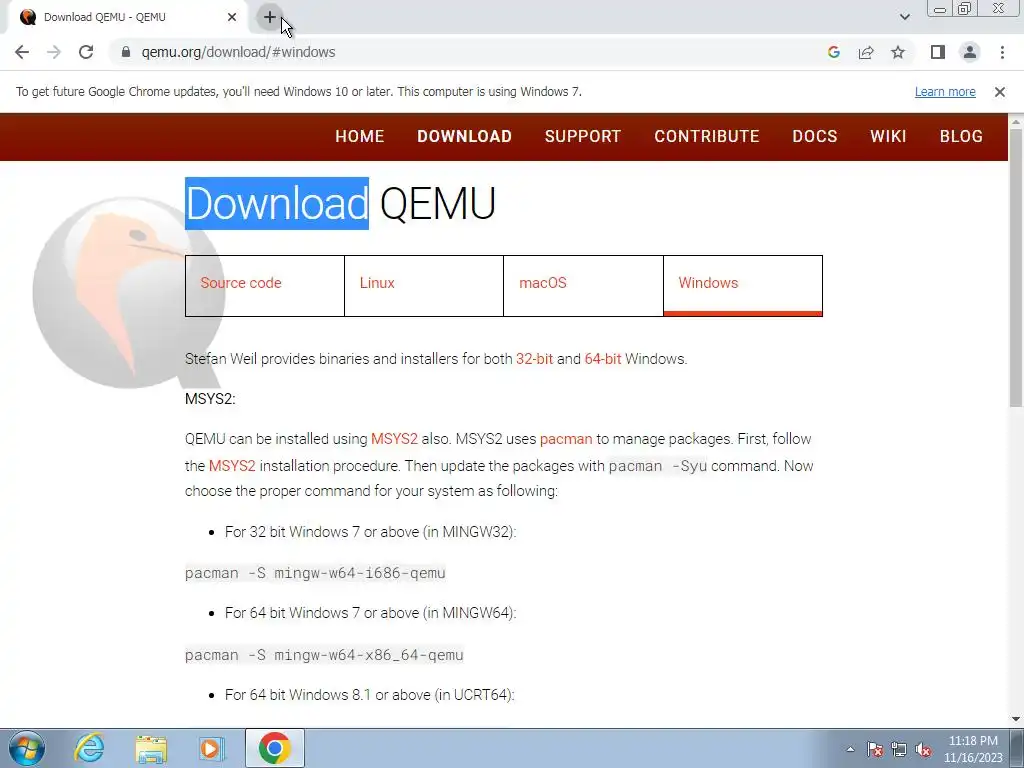Click the Google search icon in address bar
Screen dimensions: 1024x768
click(833, 52)
